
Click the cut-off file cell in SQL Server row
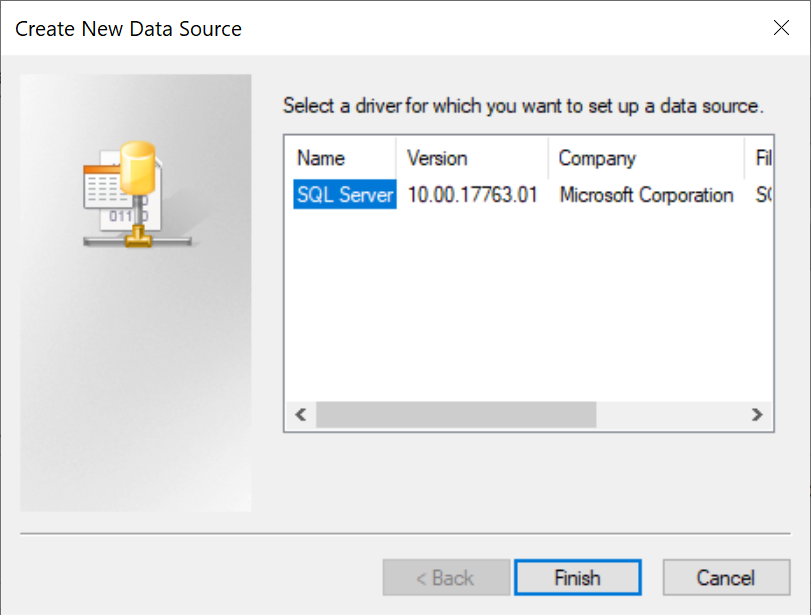[763, 195]
